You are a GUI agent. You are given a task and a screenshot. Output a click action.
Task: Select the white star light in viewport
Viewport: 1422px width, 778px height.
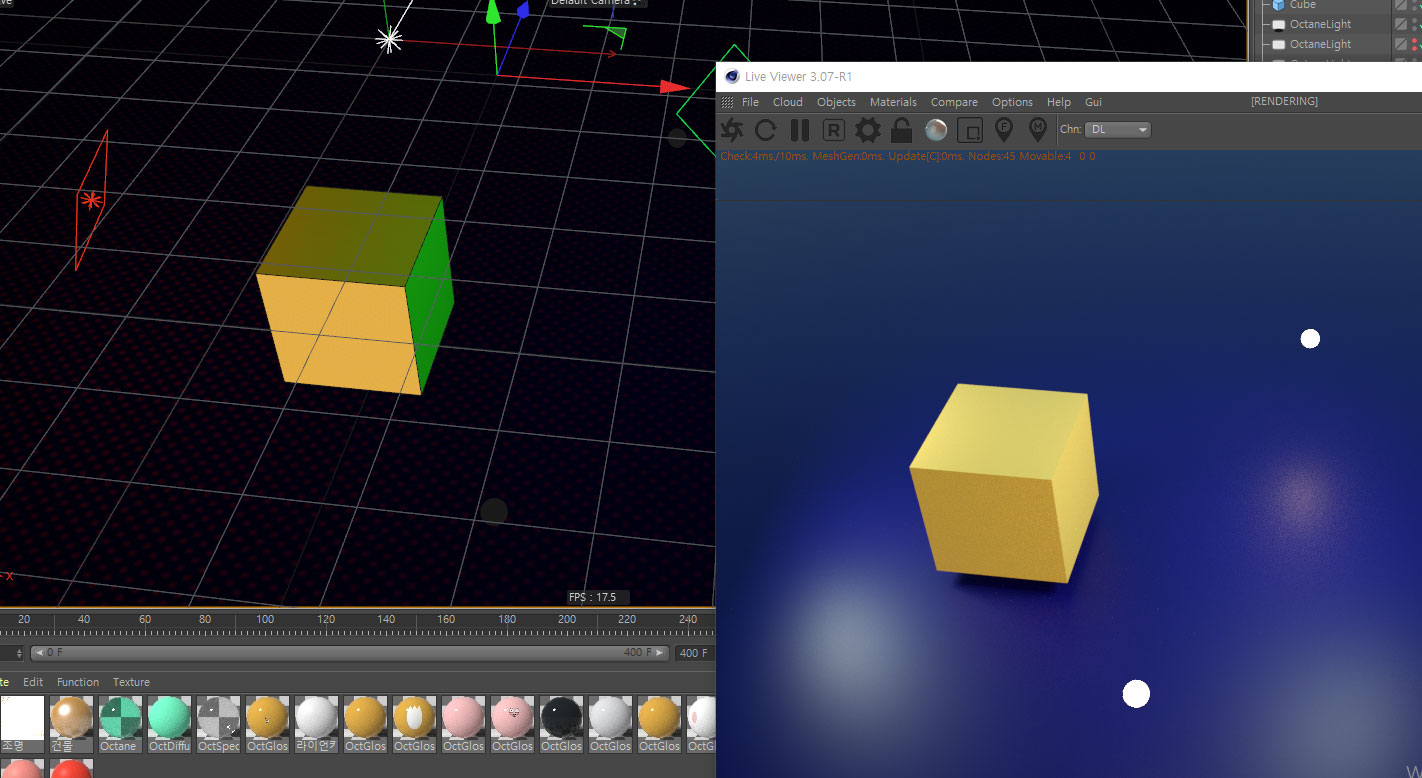point(389,39)
